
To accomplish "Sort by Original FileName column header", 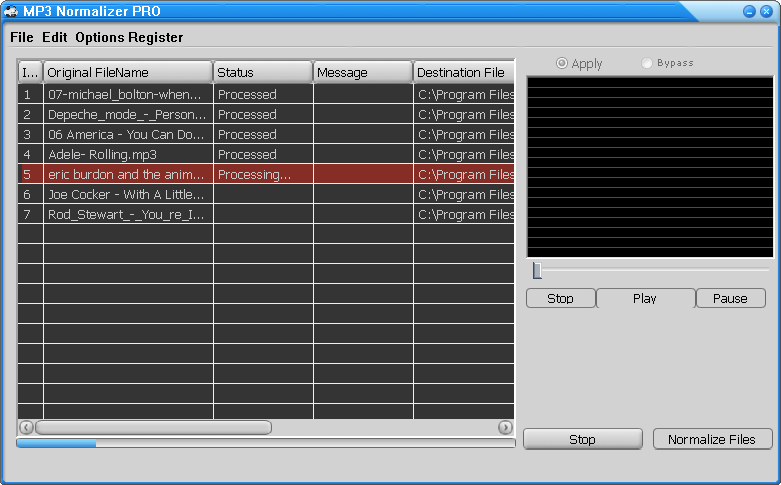I will 128,73.
